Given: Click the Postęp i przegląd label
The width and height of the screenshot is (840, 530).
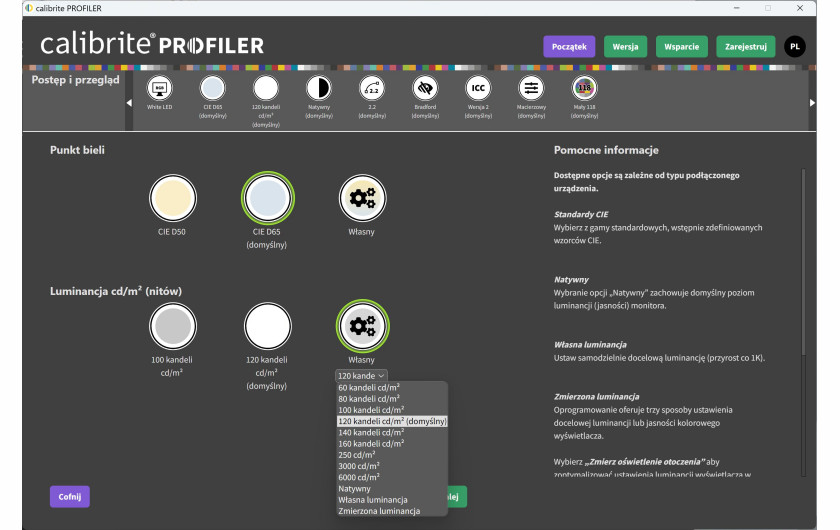Looking at the screenshot, I should (x=75, y=80).
